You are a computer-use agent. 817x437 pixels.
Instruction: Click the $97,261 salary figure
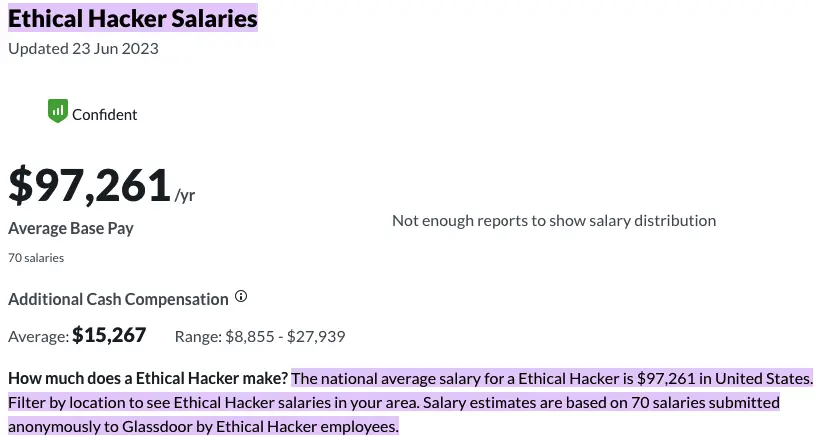point(89,186)
